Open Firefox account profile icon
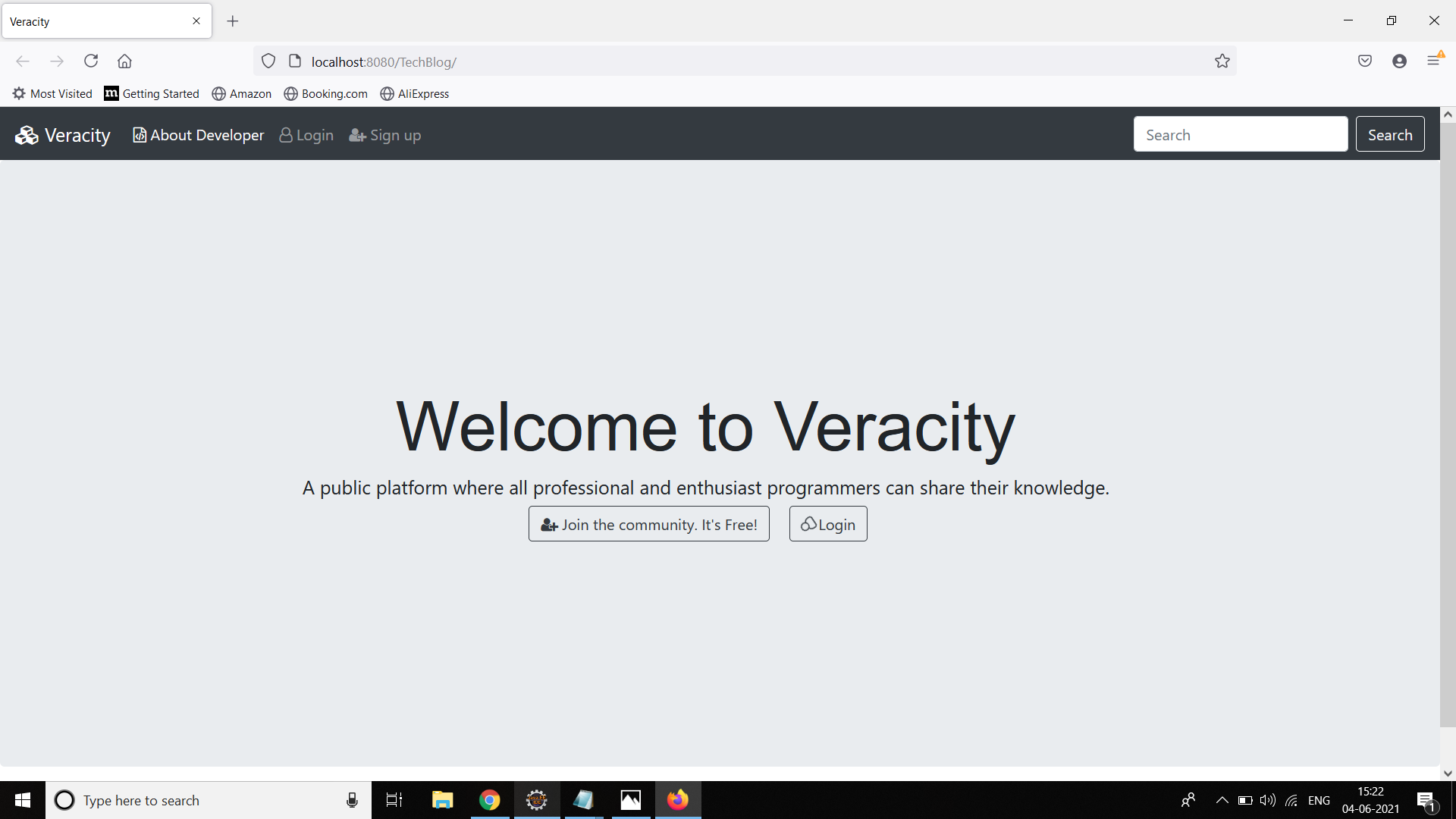1456x819 pixels. coord(1400,61)
